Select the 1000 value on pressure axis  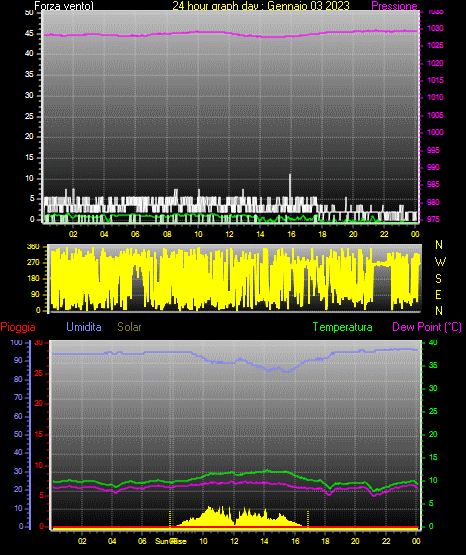click(x=435, y=132)
